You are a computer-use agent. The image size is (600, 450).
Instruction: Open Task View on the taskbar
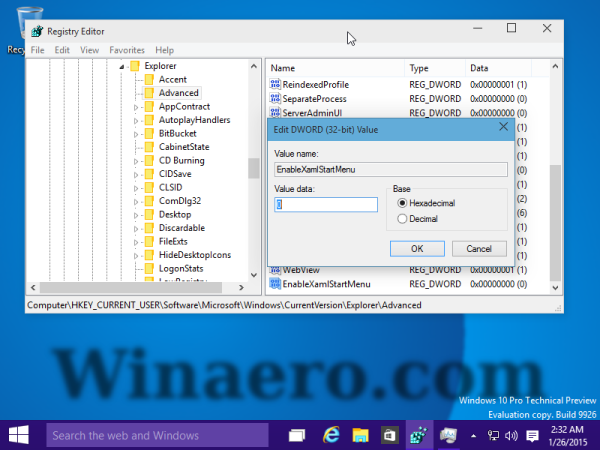click(297, 435)
